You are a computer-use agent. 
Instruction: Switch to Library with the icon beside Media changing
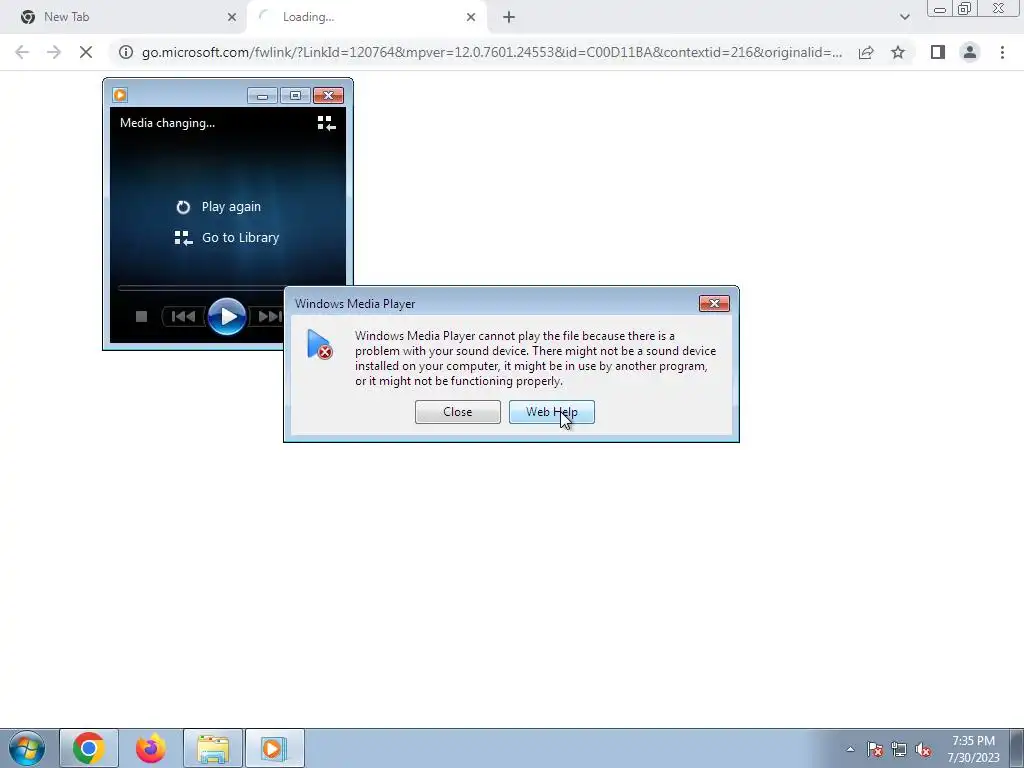tap(326, 123)
